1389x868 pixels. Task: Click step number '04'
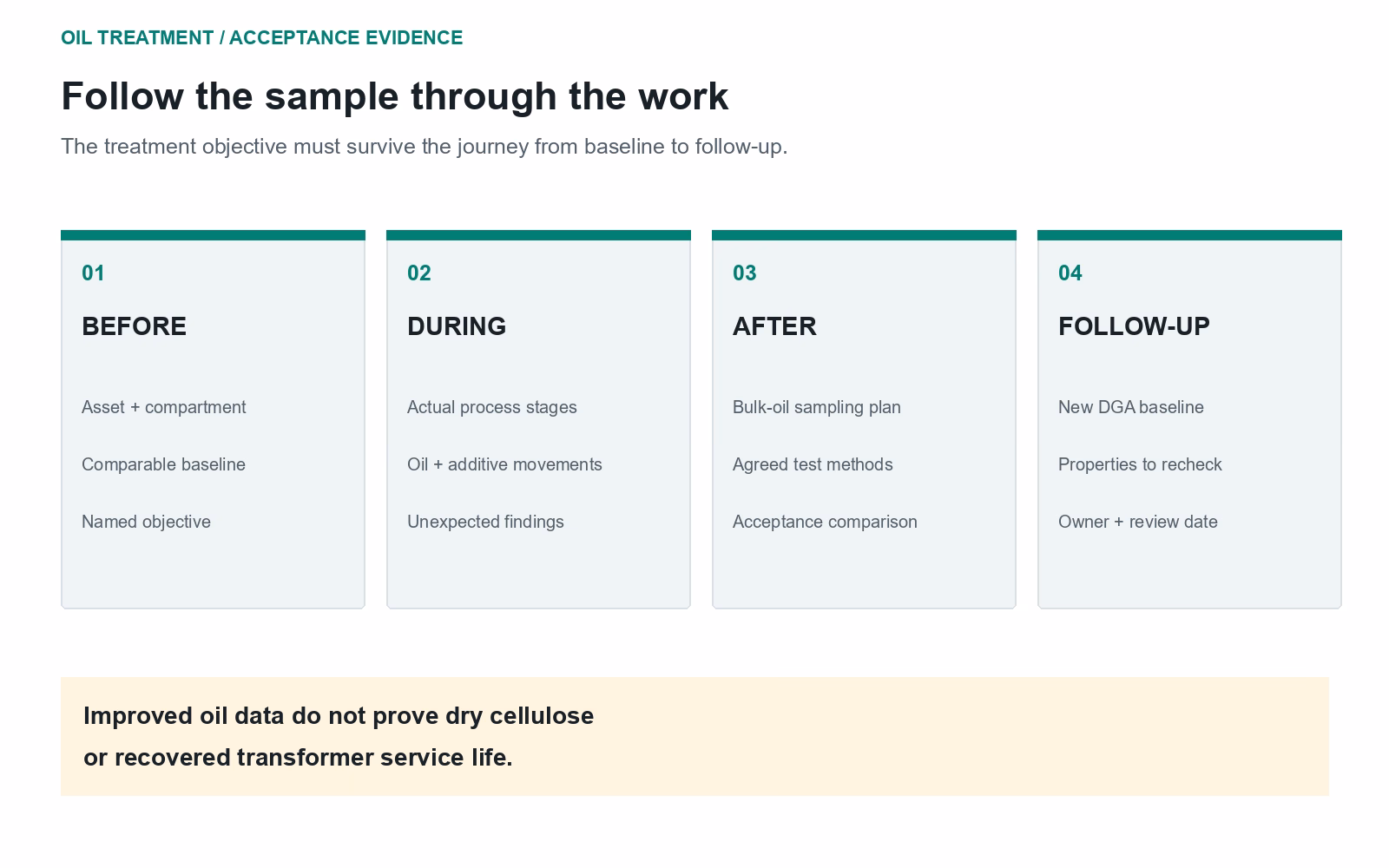[x=1070, y=273]
